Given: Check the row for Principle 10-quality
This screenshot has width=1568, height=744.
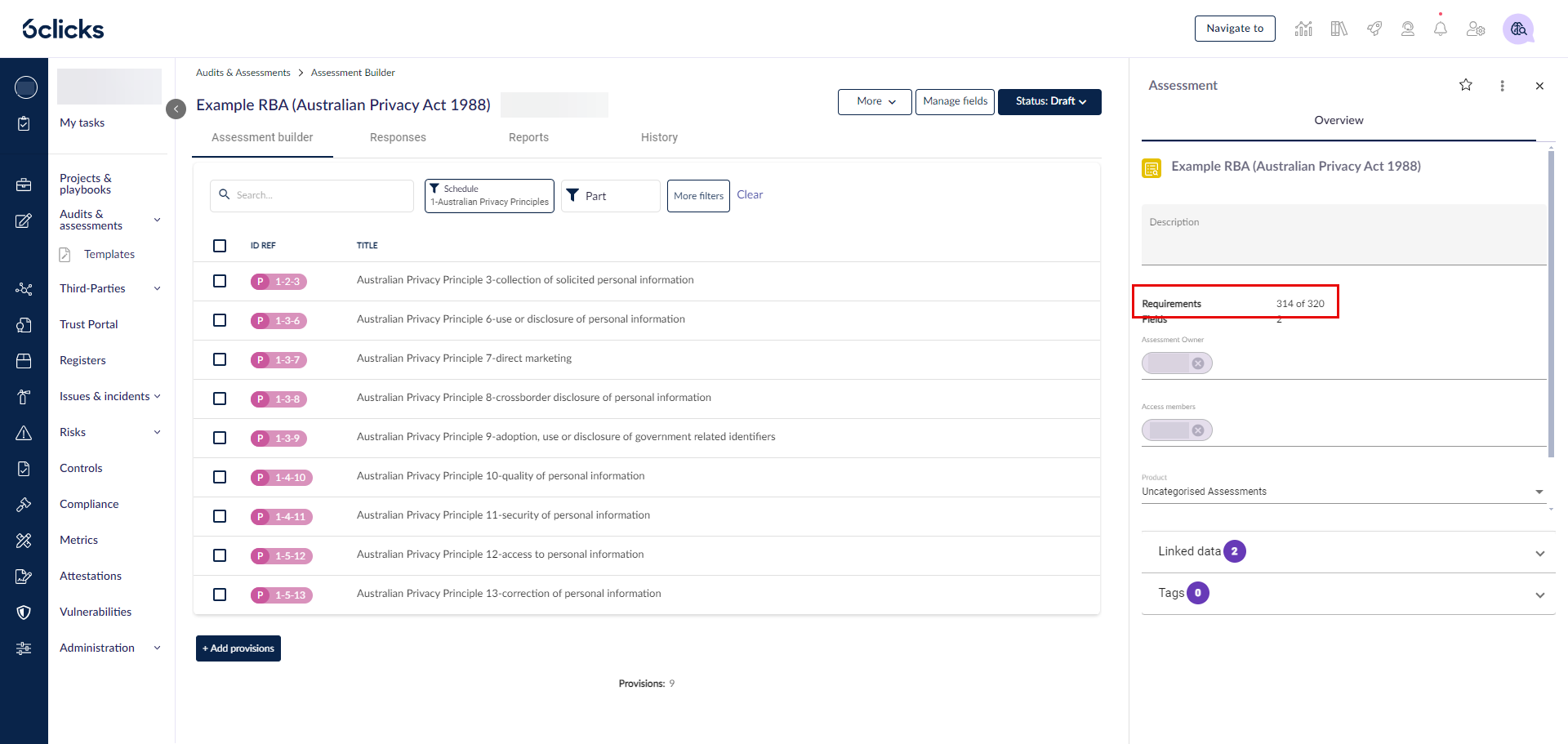Looking at the screenshot, I should pos(220,477).
